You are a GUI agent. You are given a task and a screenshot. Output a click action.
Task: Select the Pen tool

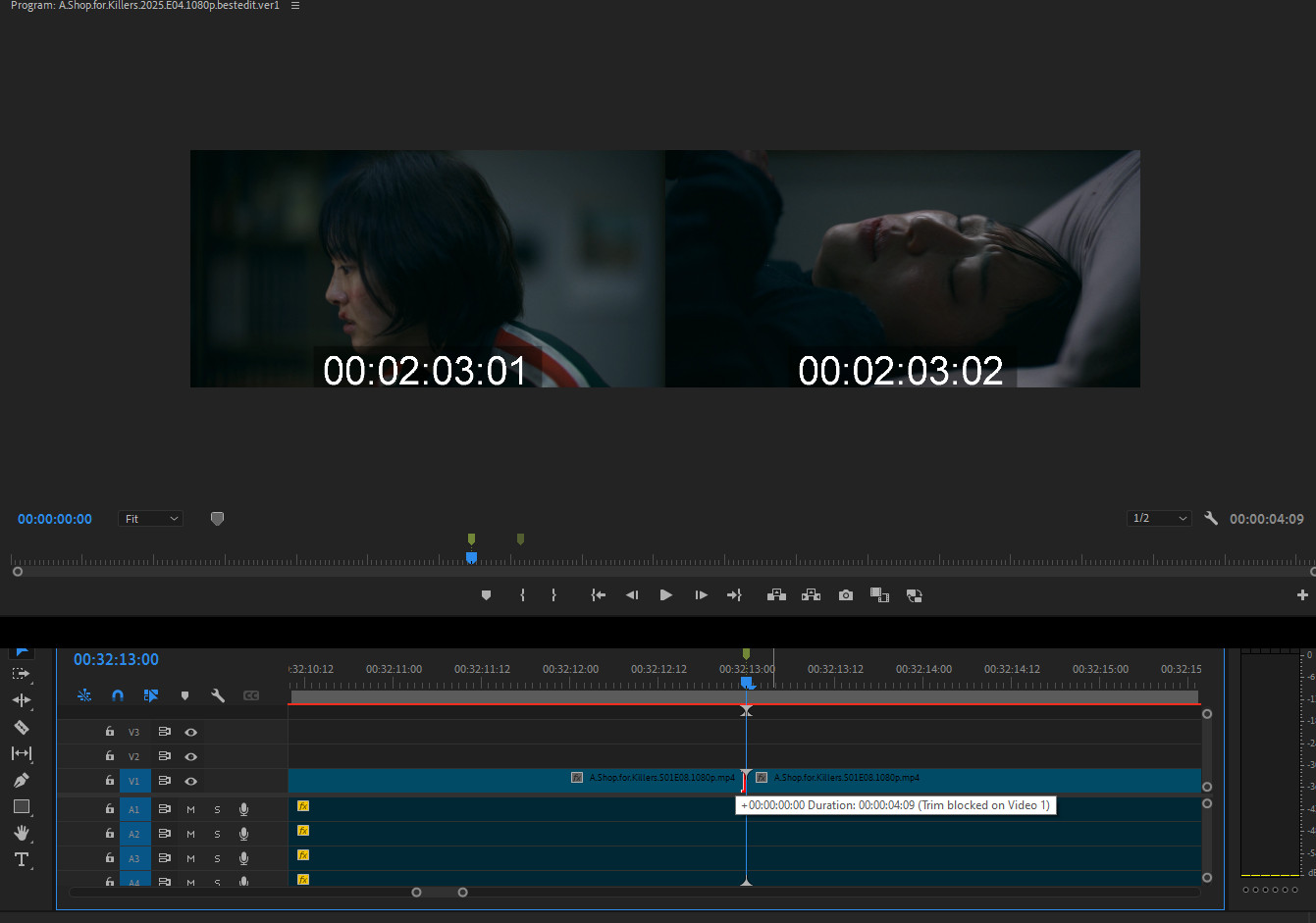pos(21,781)
